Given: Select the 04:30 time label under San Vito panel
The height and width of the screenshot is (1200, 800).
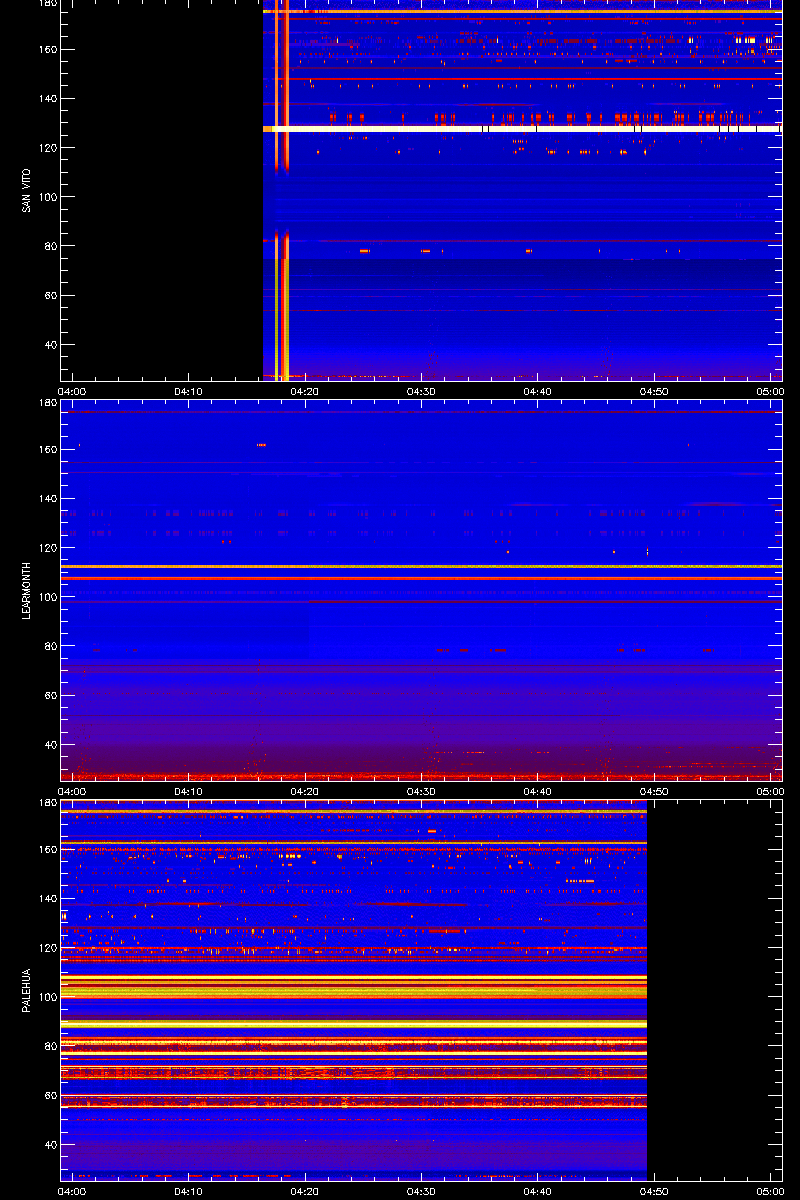Looking at the screenshot, I should tap(422, 391).
